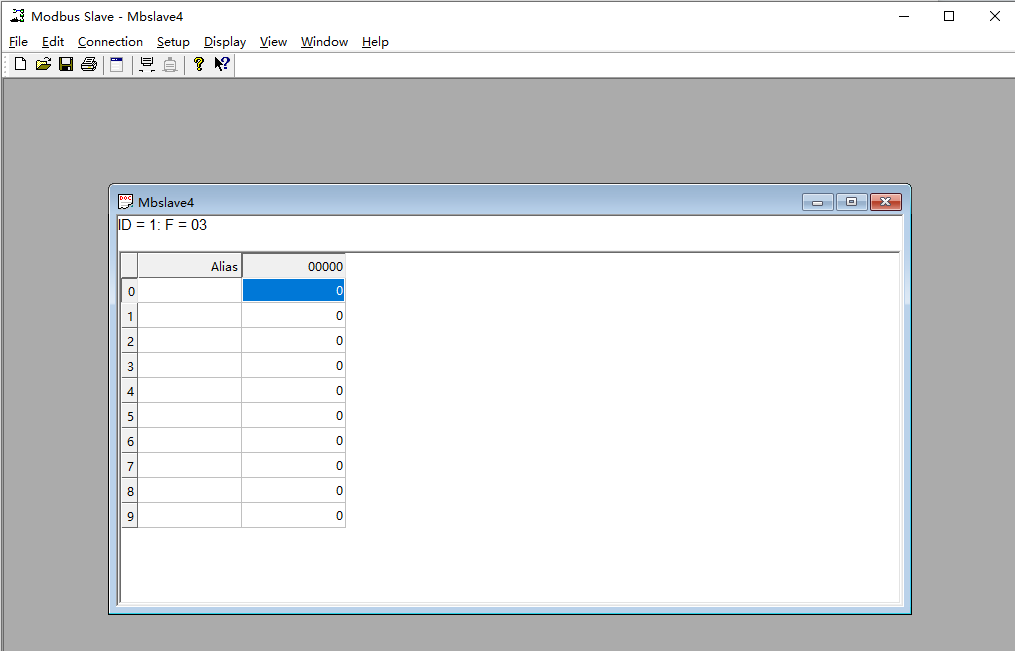
Task: Select the Alias cell in row 0
Action: [x=190, y=291]
